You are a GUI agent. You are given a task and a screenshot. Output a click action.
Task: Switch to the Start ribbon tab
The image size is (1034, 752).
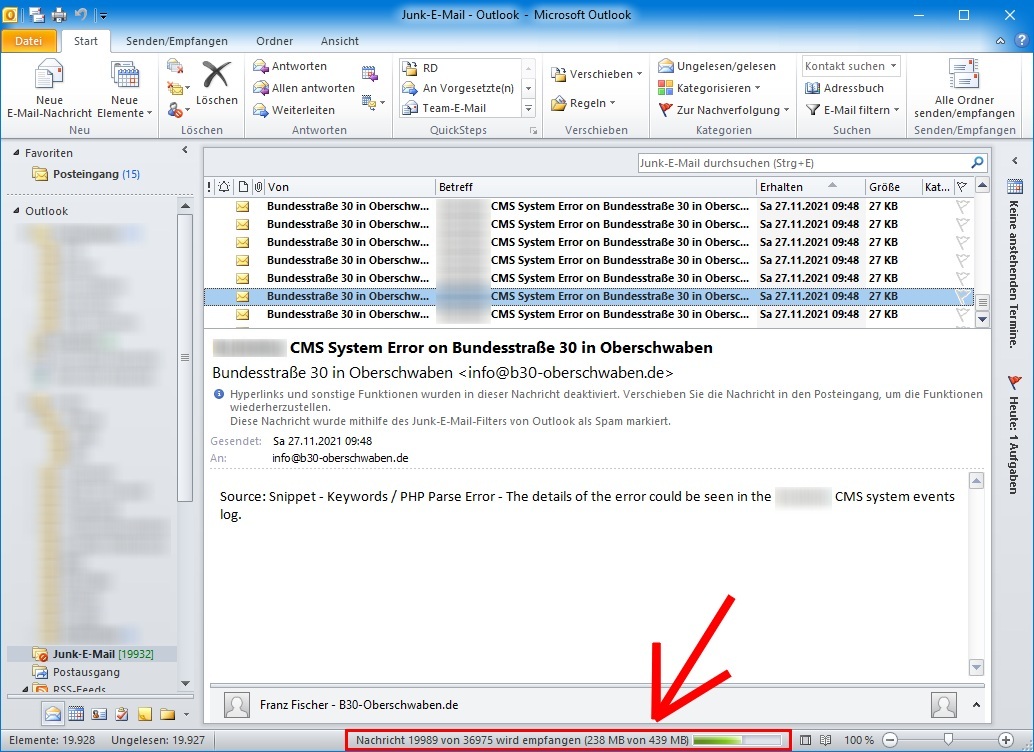click(86, 41)
